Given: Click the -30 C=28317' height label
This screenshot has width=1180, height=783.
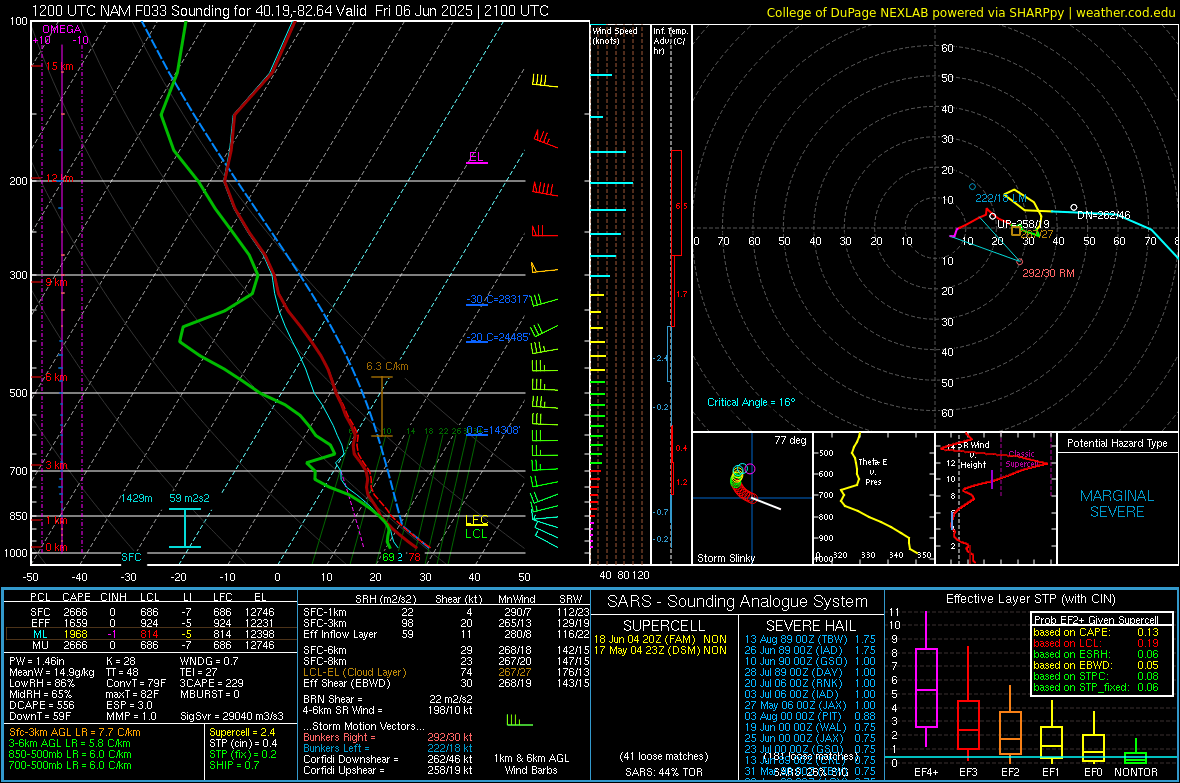Looking at the screenshot, I should [x=497, y=300].
